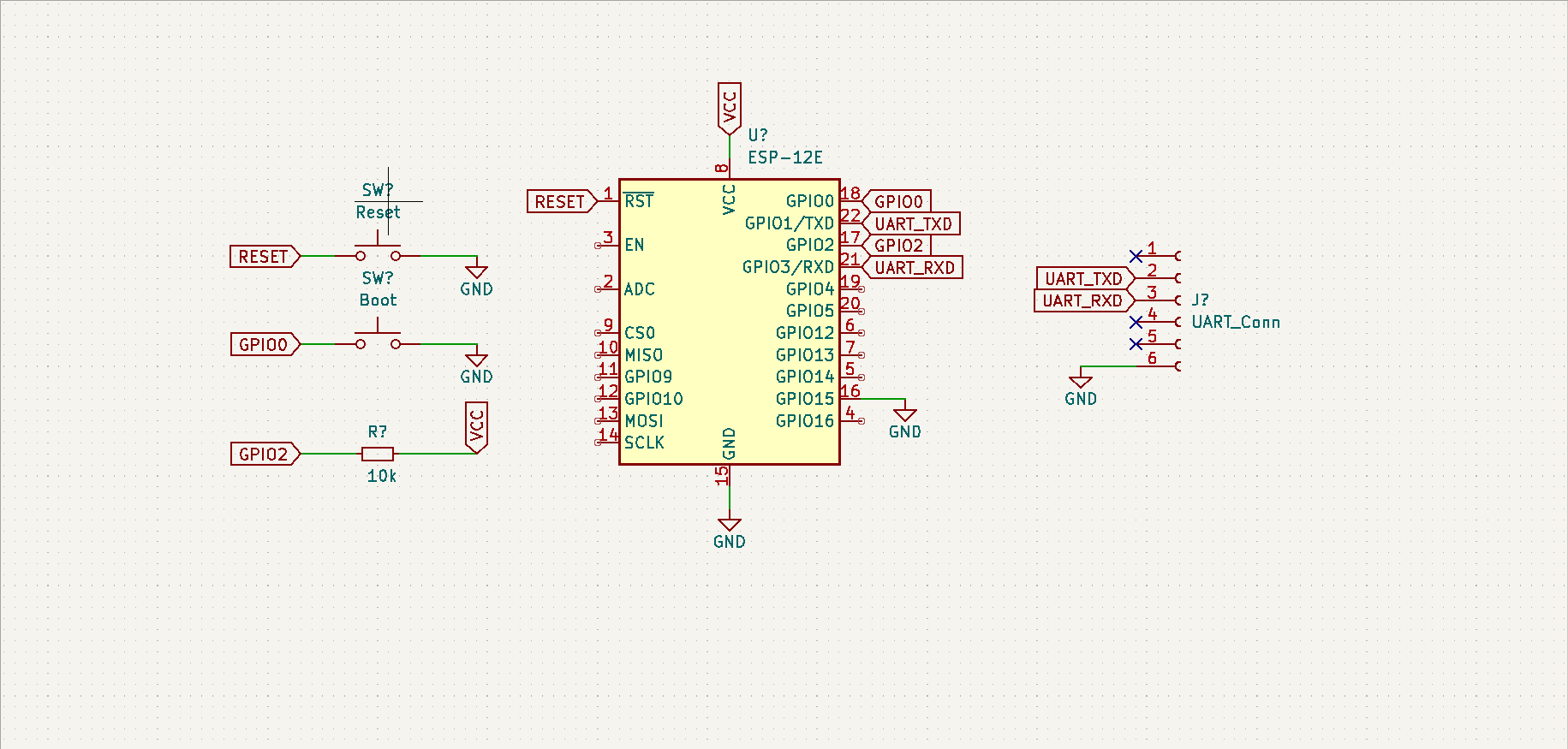Select the 10k resistor symbol body

[x=378, y=454]
